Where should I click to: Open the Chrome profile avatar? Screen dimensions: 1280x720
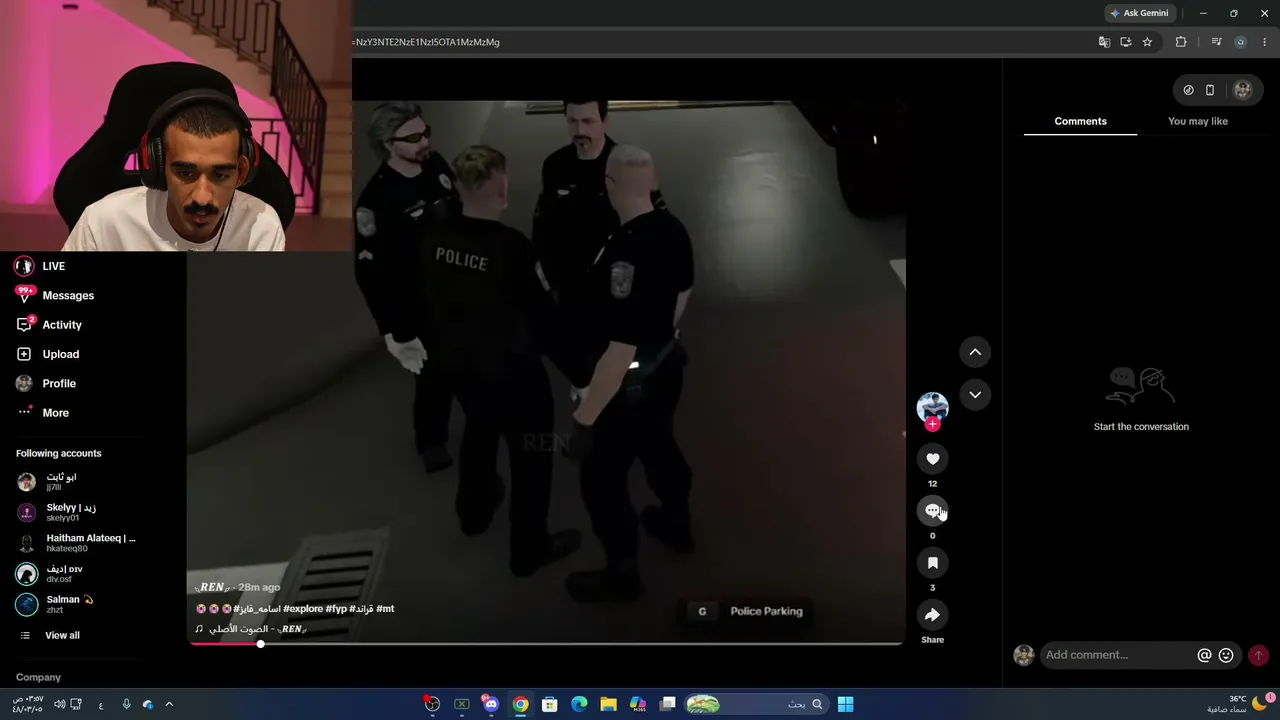tap(1241, 42)
